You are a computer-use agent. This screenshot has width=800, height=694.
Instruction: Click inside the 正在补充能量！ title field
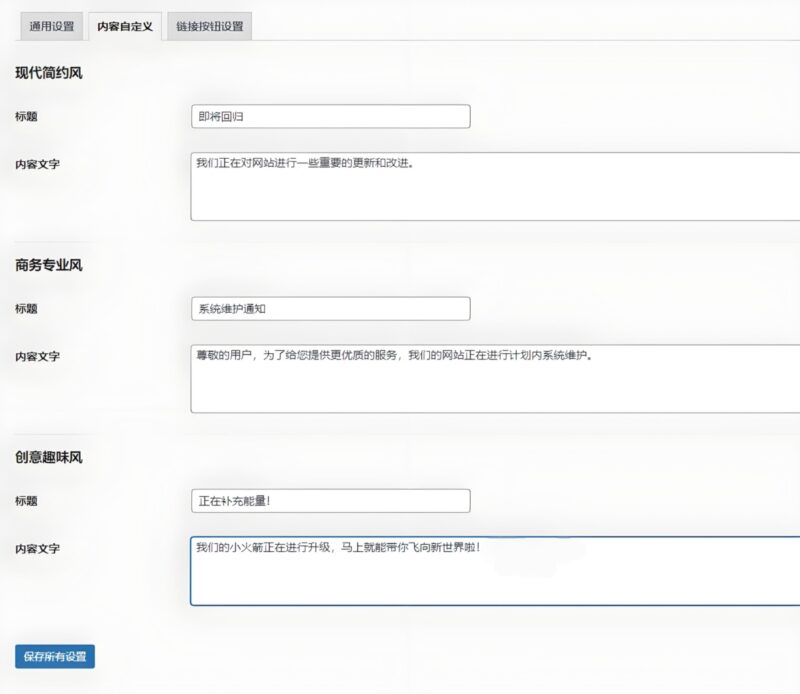pyautogui.click(x=330, y=499)
